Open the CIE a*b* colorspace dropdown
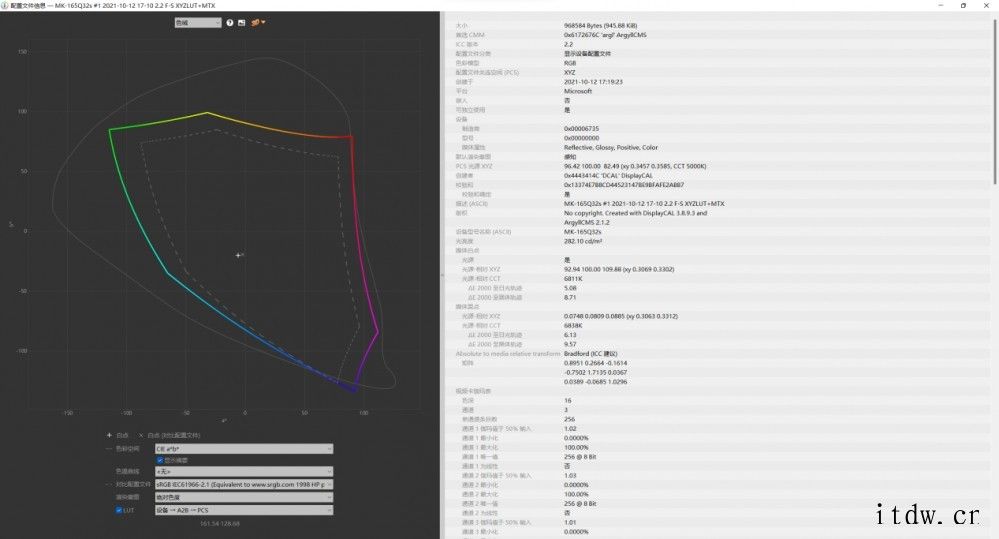999x539 pixels. coord(244,449)
